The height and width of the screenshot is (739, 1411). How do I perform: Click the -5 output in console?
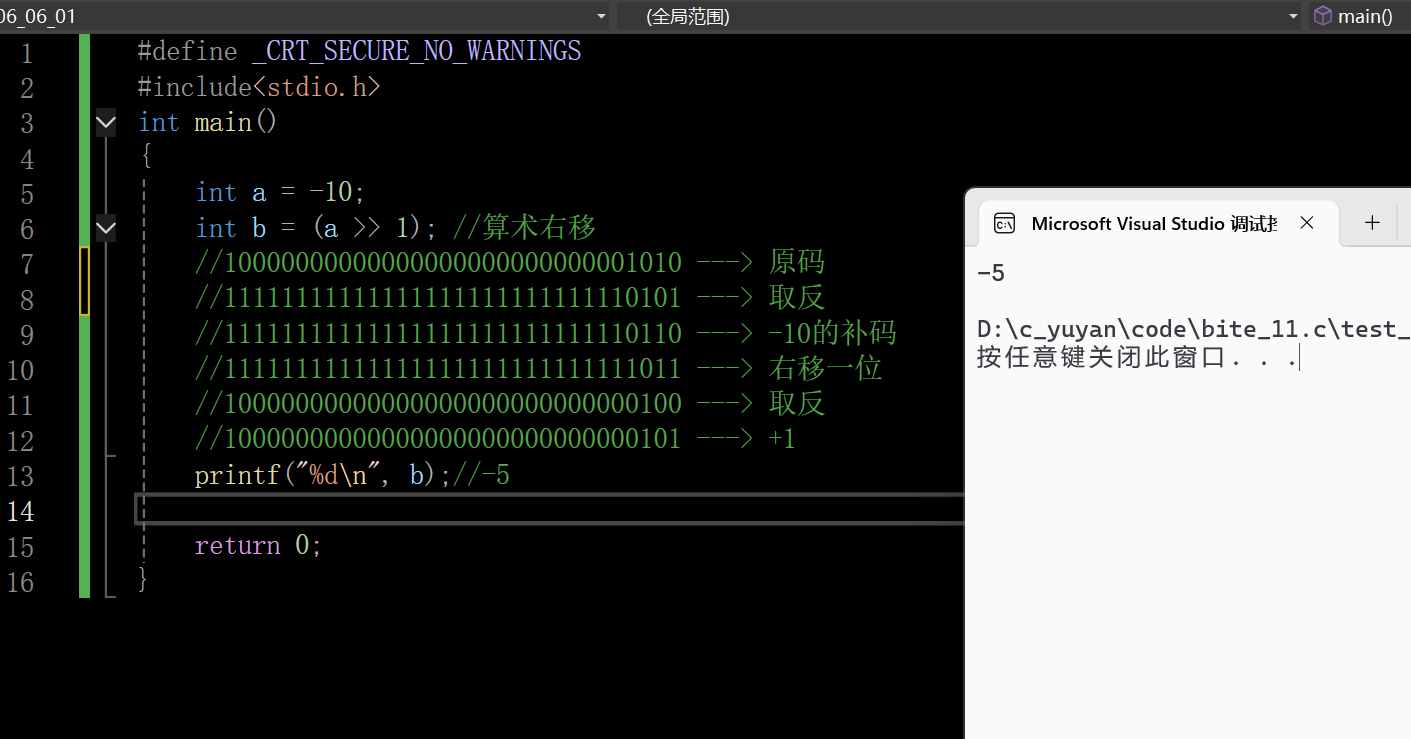coord(990,273)
